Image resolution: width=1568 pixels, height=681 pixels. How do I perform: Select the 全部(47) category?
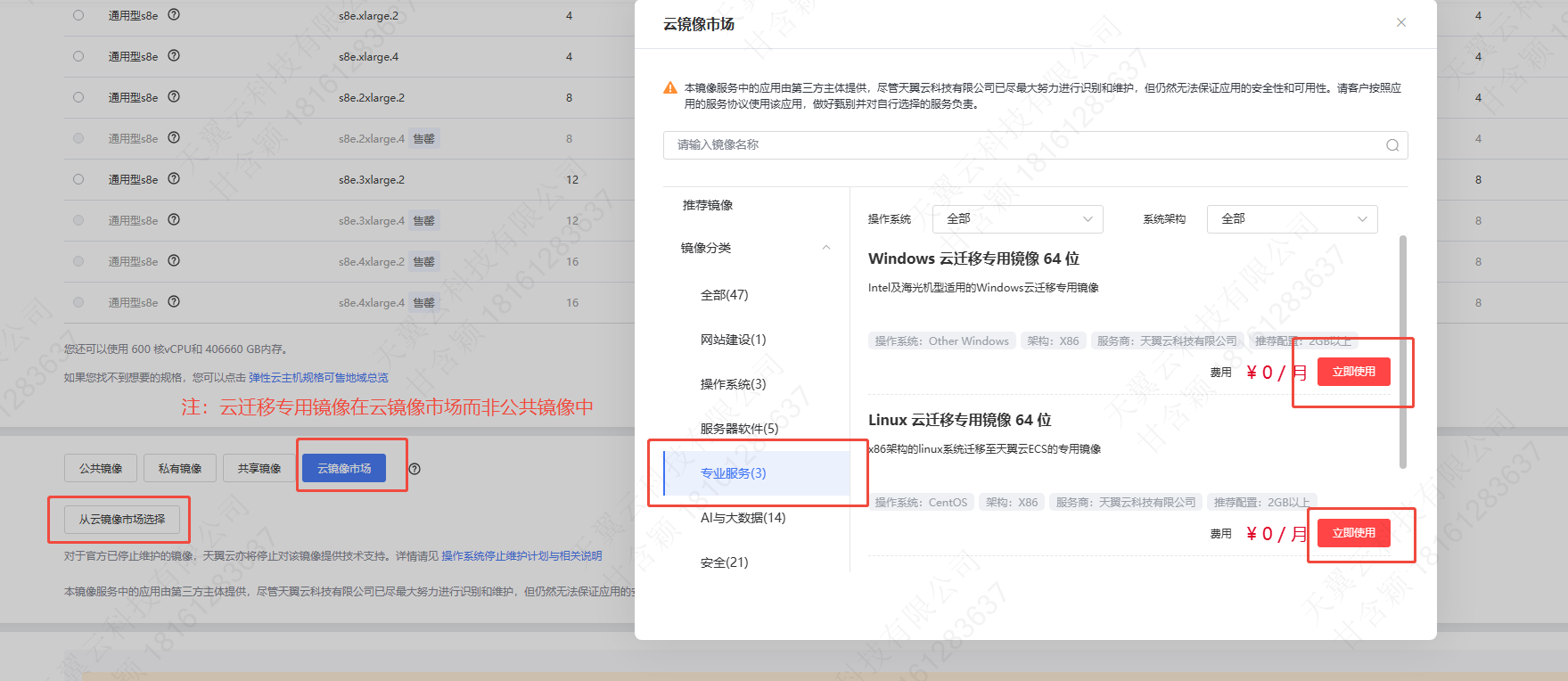pos(725,295)
